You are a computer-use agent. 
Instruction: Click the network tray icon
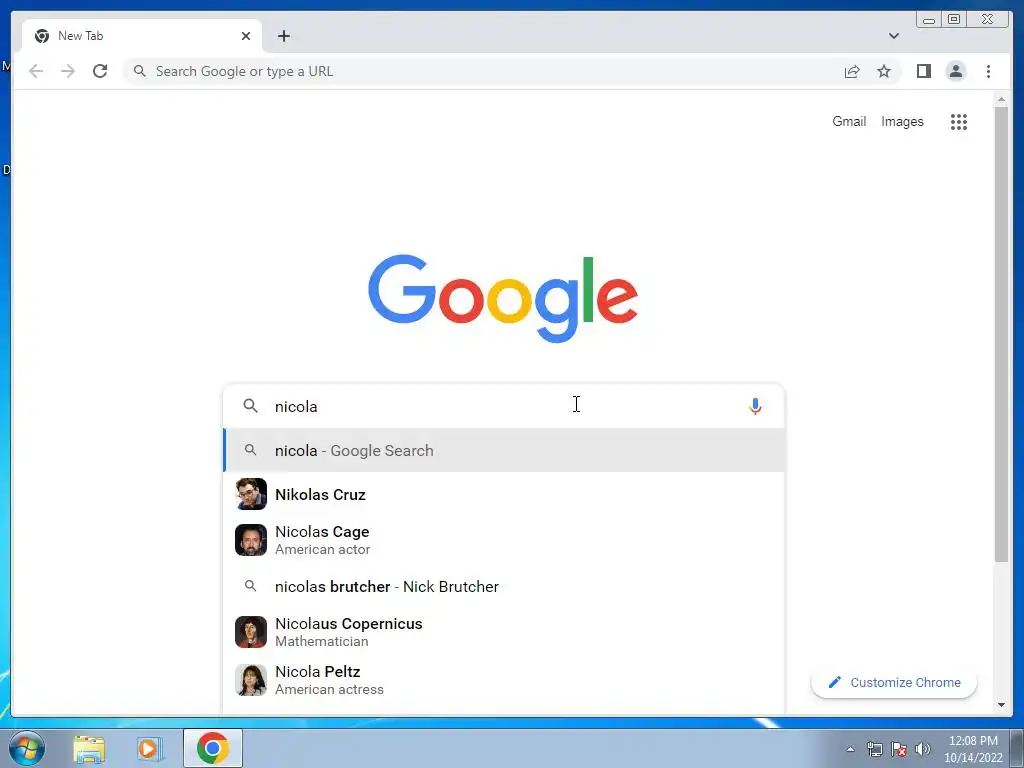click(x=874, y=749)
